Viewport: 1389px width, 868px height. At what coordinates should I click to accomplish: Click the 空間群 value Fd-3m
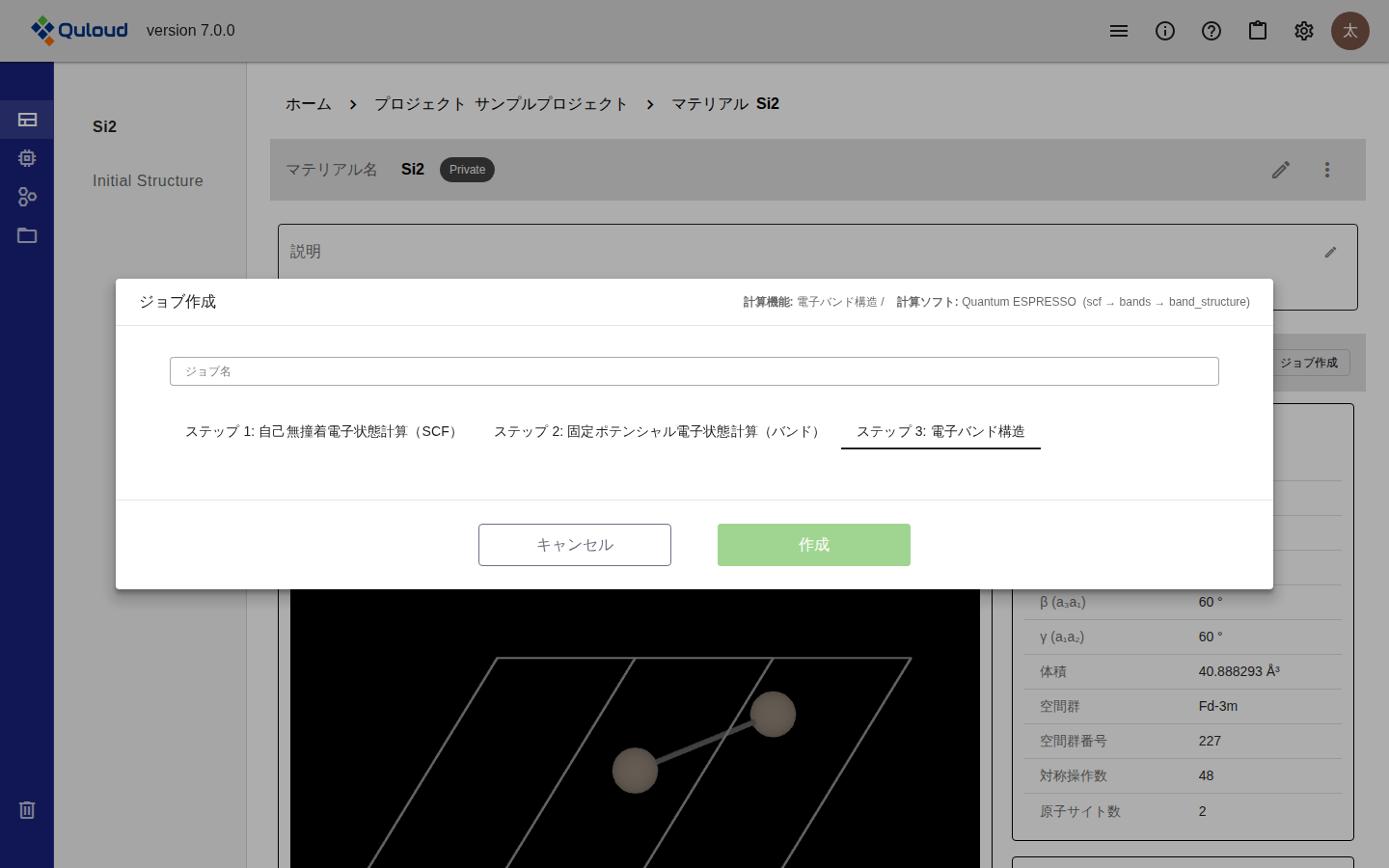click(1218, 706)
